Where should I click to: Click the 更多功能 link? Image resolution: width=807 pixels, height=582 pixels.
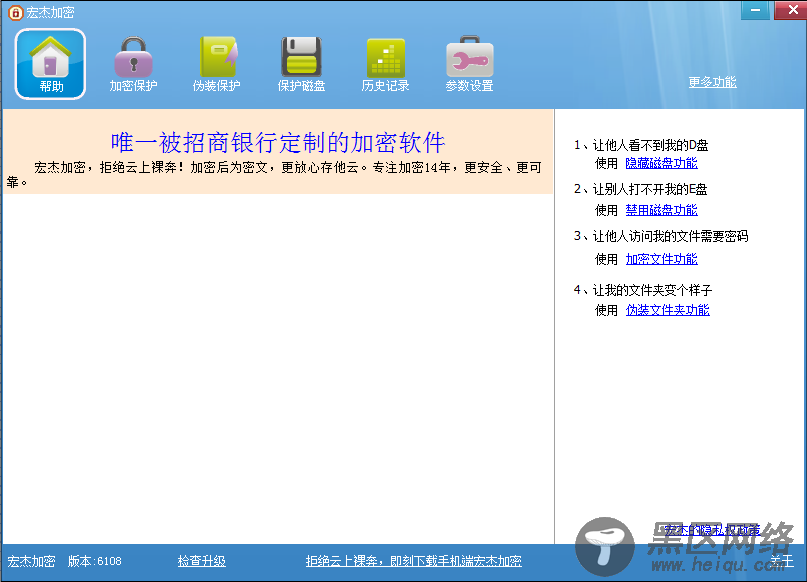click(x=712, y=82)
